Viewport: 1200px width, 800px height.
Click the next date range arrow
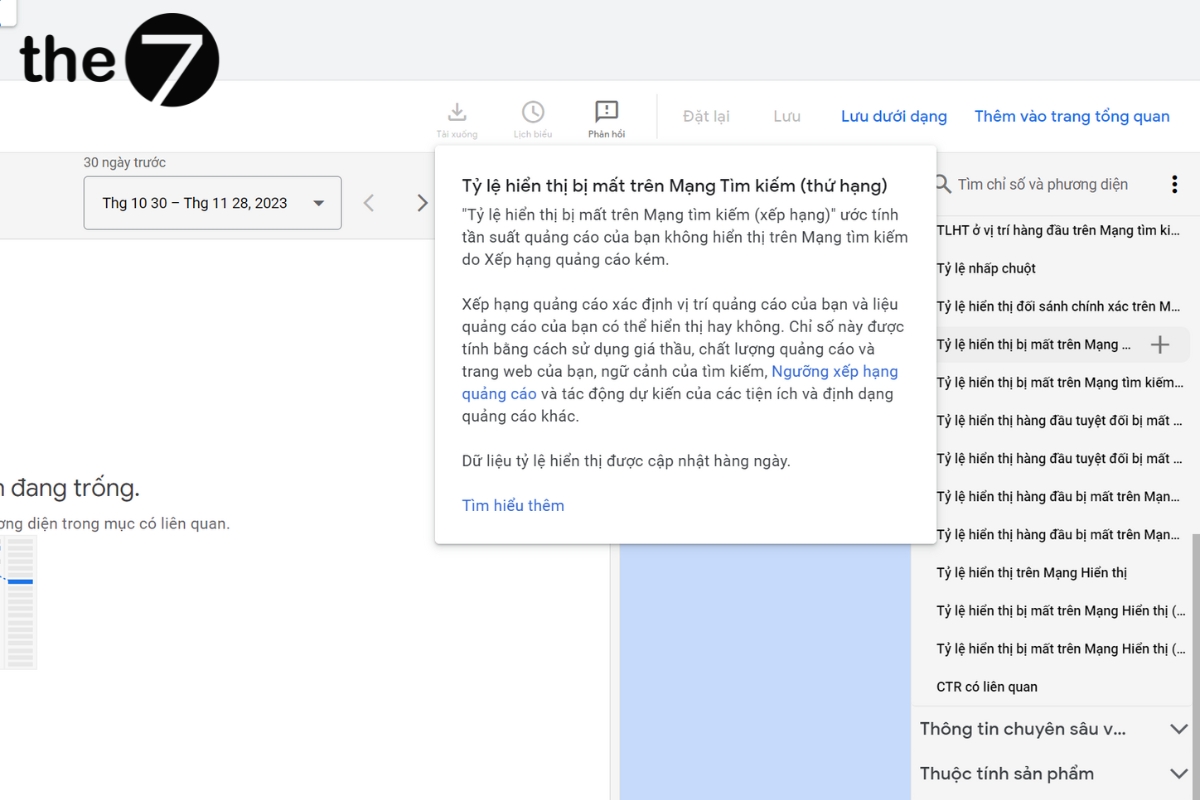coord(422,203)
